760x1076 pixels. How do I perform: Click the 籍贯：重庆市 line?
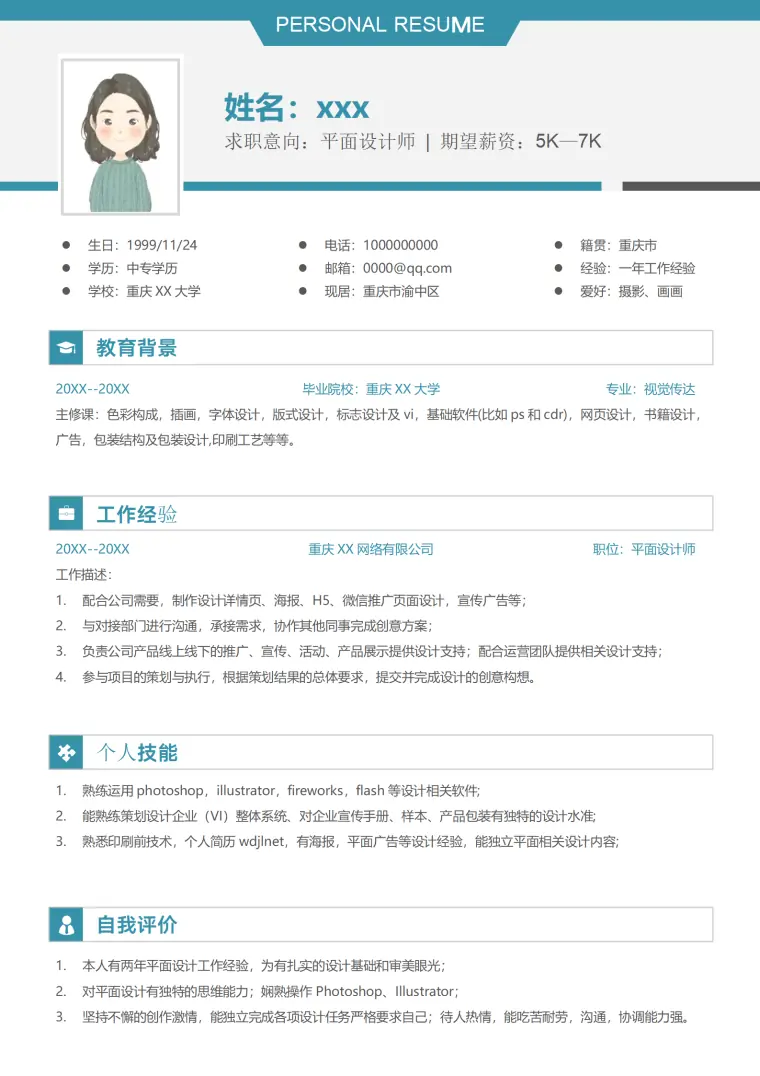tap(618, 245)
